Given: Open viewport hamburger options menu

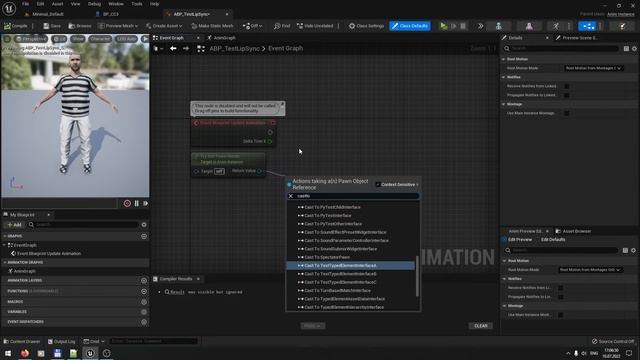Looking at the screenshot, I should point(7,39).
